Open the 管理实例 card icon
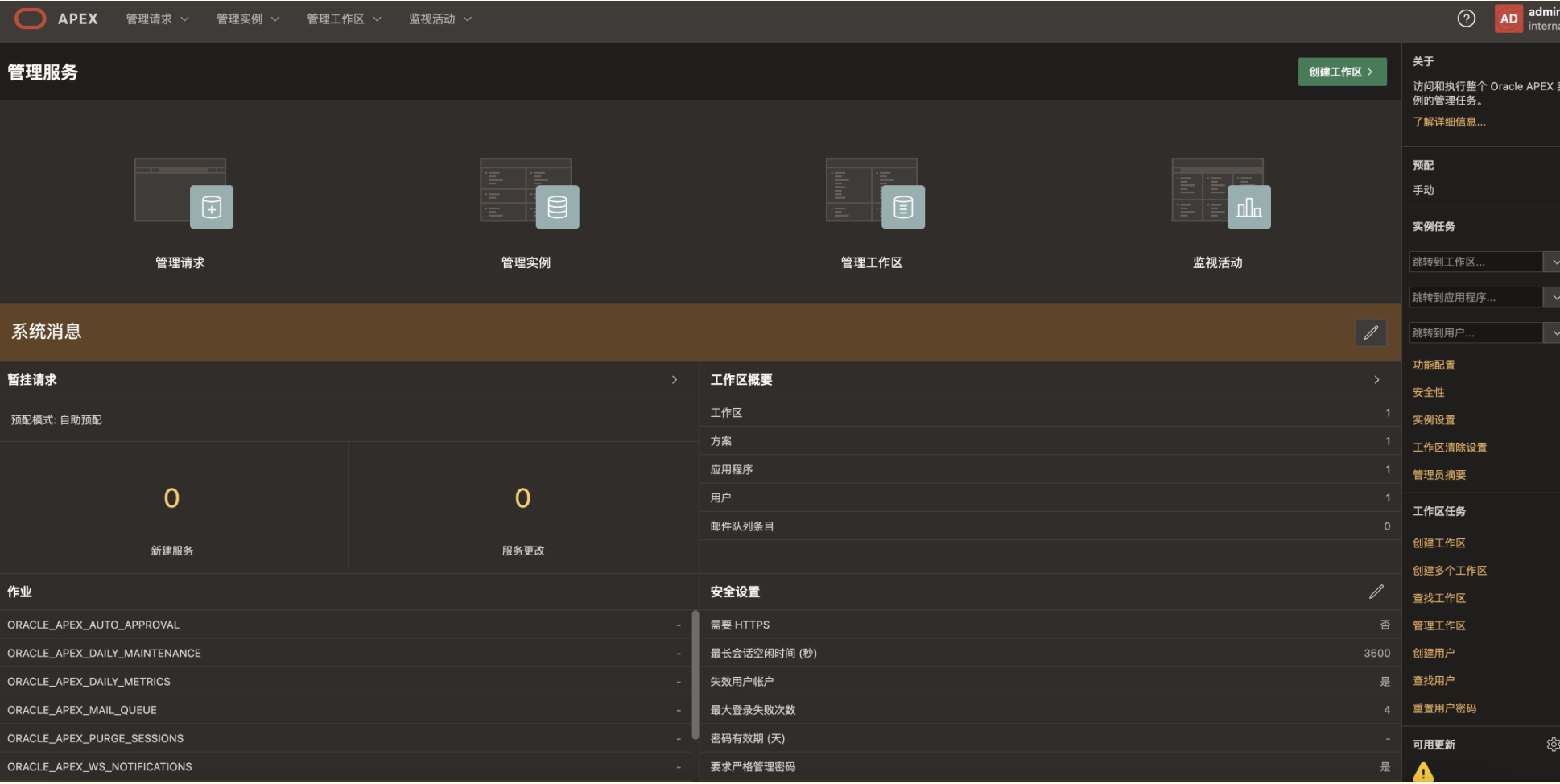 (530, 193)
